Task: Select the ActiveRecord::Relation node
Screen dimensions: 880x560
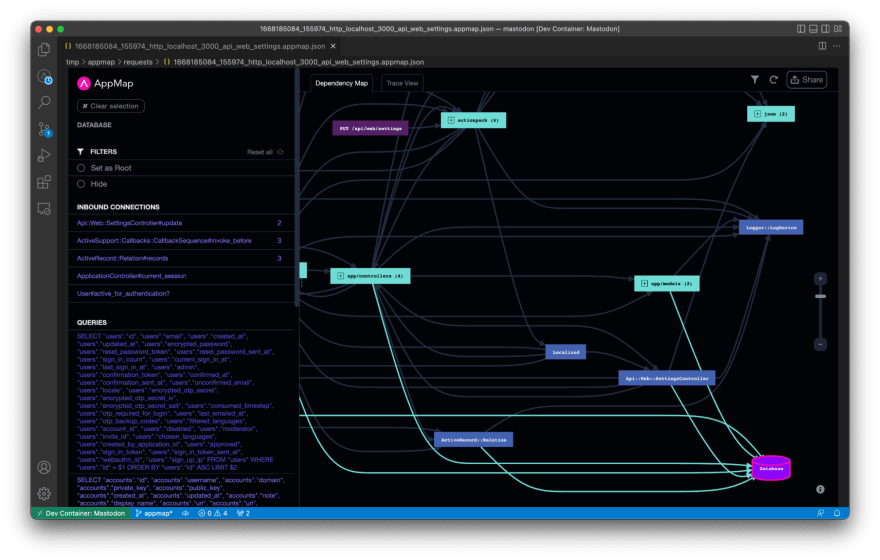Action: click(x=473, y=439)
